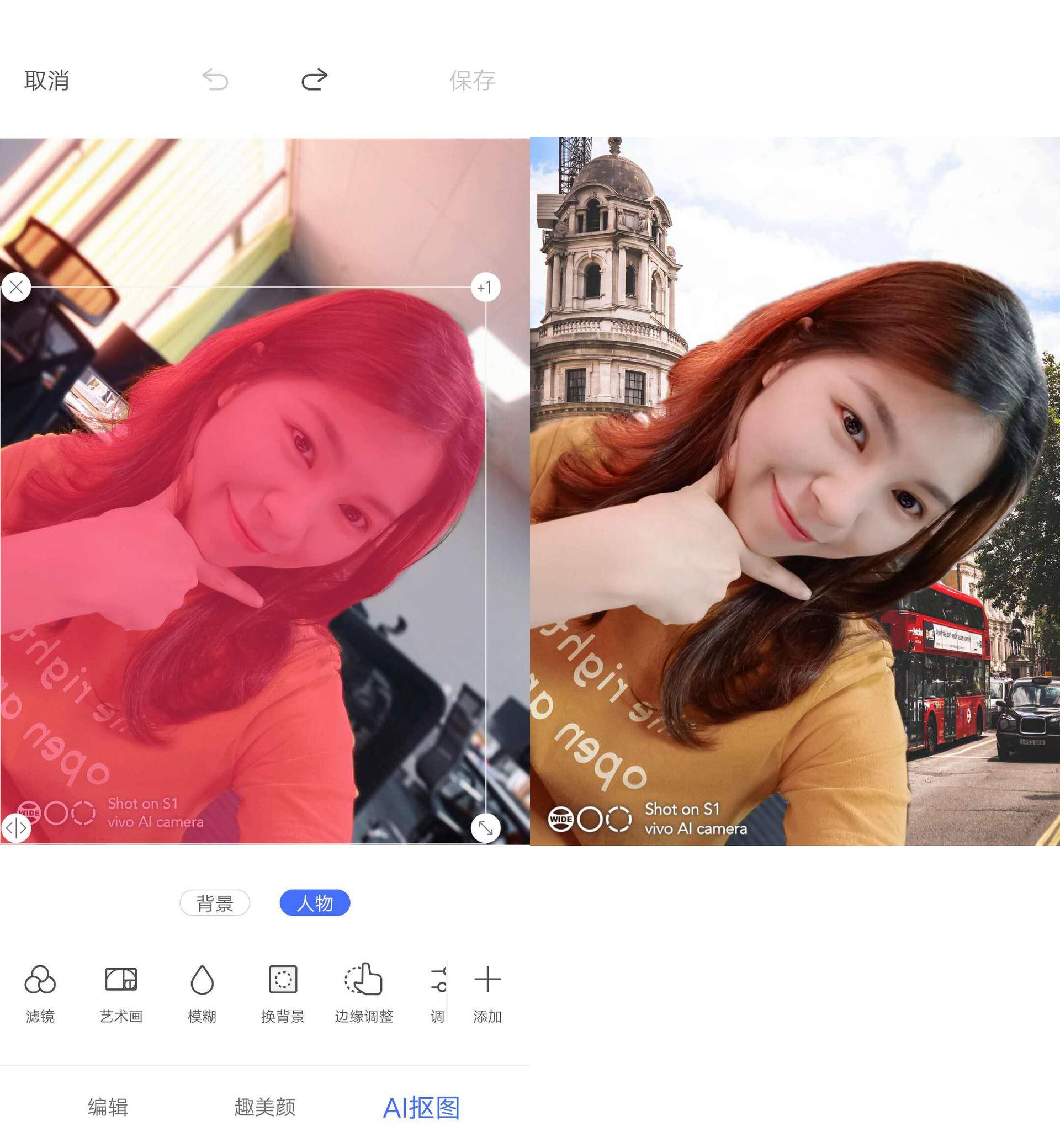Tap the +1 duplicate badge on the cutout
The height and width of the screenshot is (1148, 1060).
click(485, 289)
